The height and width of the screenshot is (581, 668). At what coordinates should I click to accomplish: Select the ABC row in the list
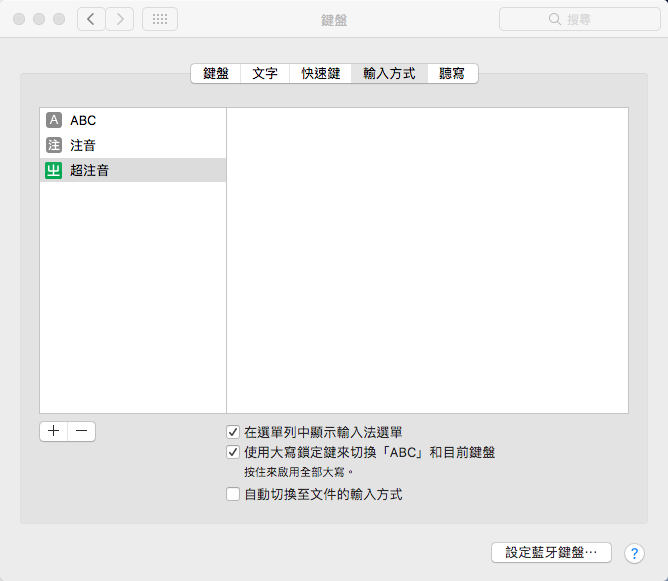(x=133, y=120)
